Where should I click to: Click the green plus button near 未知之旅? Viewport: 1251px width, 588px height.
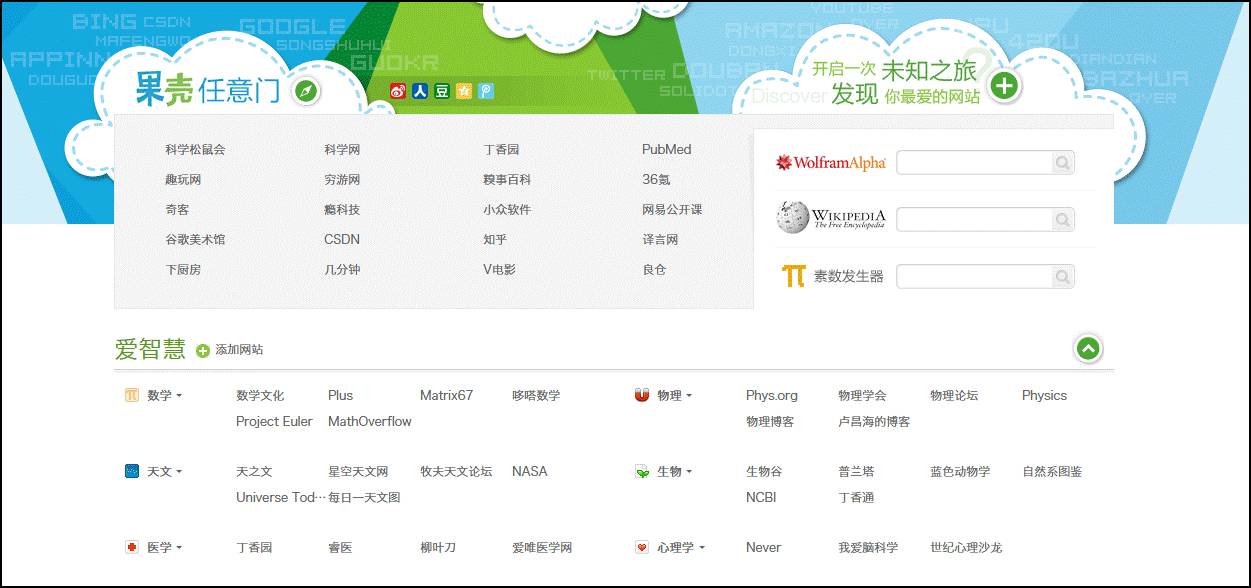point(1003,85)
